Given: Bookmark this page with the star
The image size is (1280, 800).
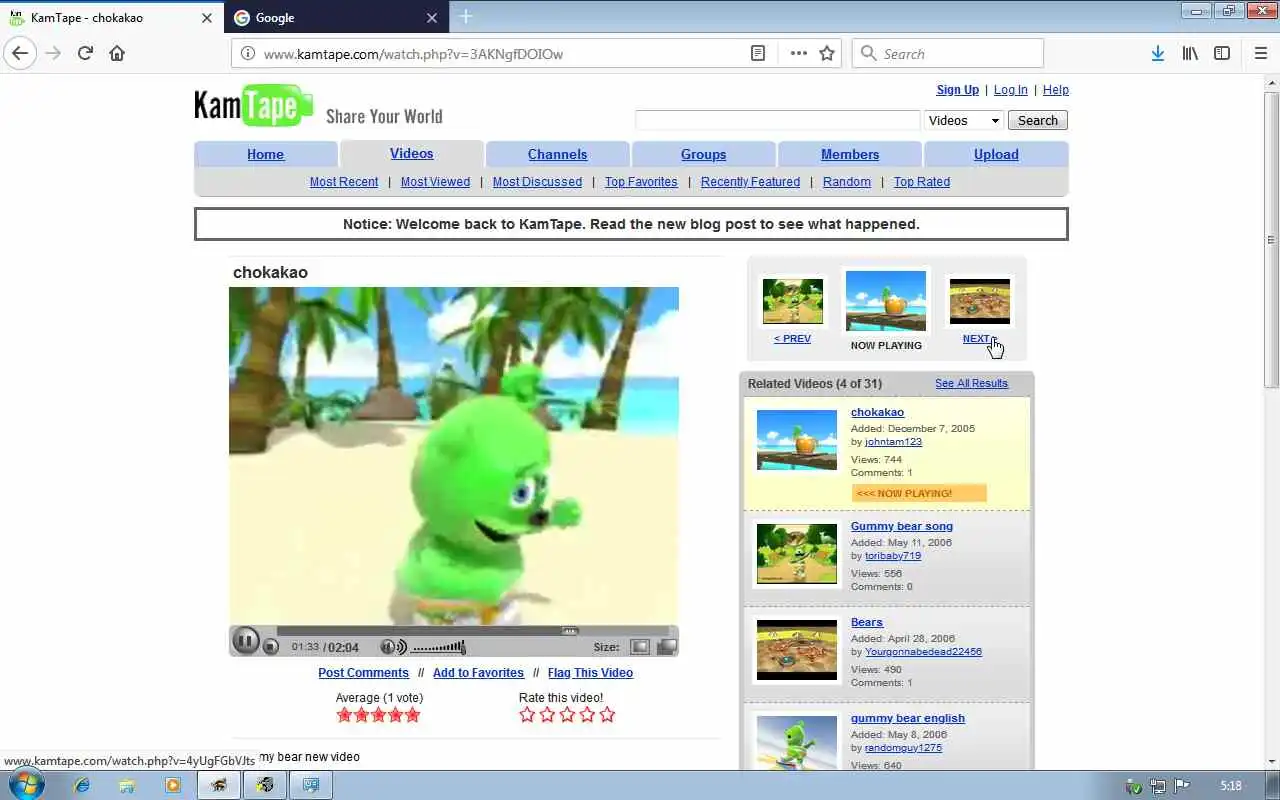Looking at the screenshot, I should pyautogui.click(x=827, y=53).
